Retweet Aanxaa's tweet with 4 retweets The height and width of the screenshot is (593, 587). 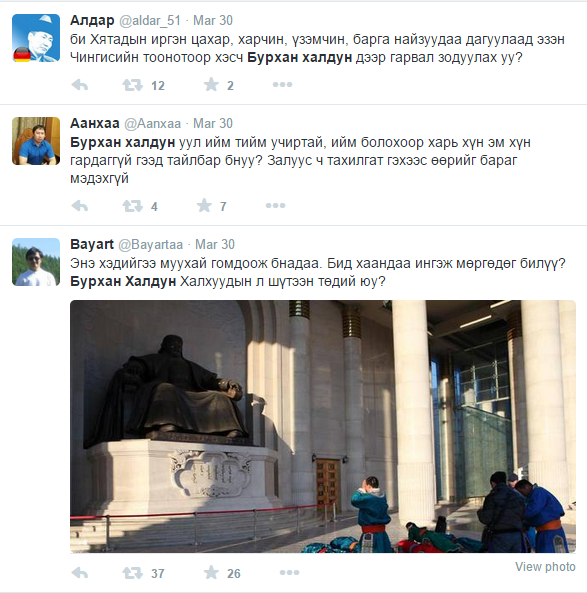132,206
